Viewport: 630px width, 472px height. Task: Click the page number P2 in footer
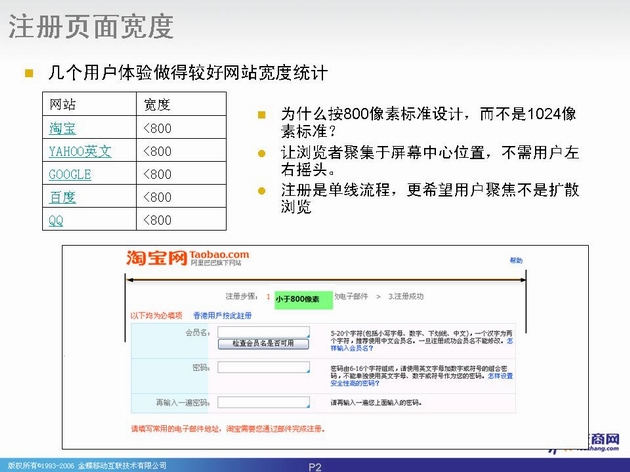point(315,467)
